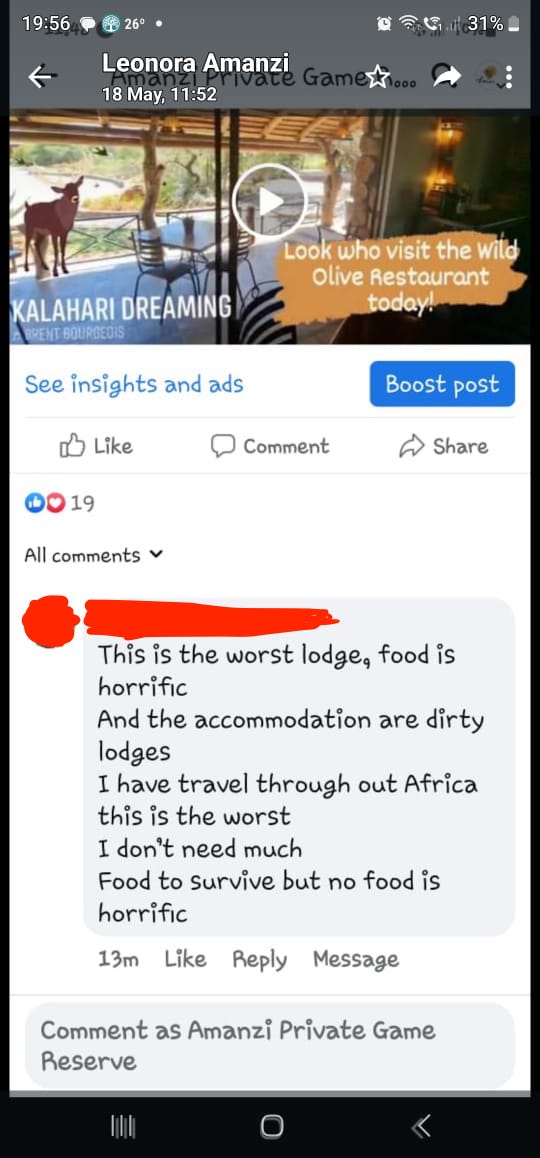Tap the Comment speech bubble icon

click(222, 446)
